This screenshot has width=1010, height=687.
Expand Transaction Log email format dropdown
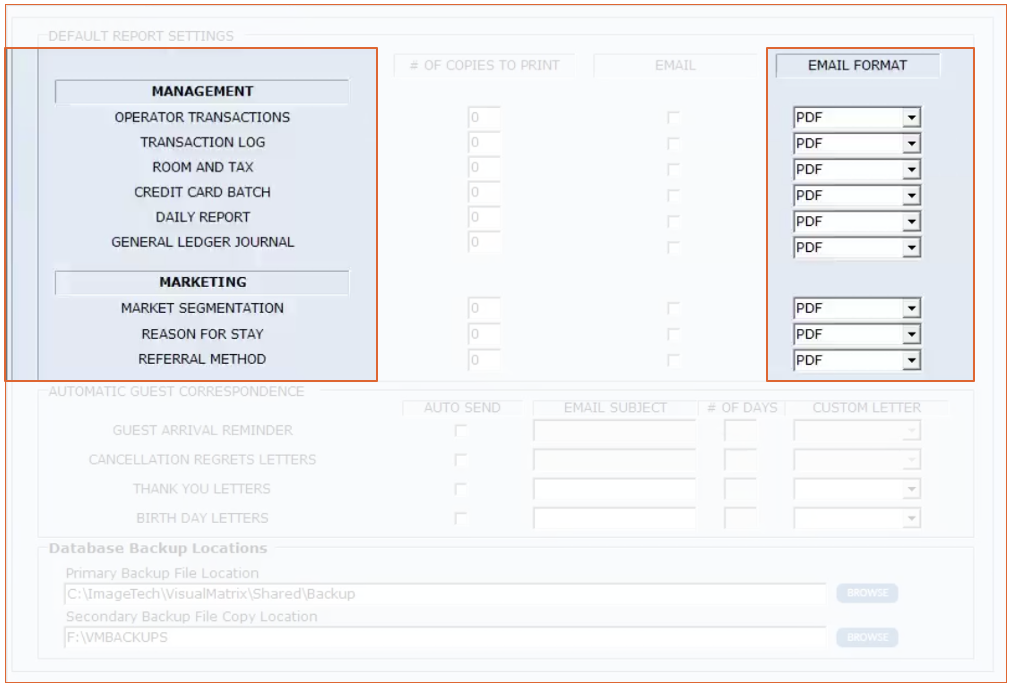click(x=910, y=144)
